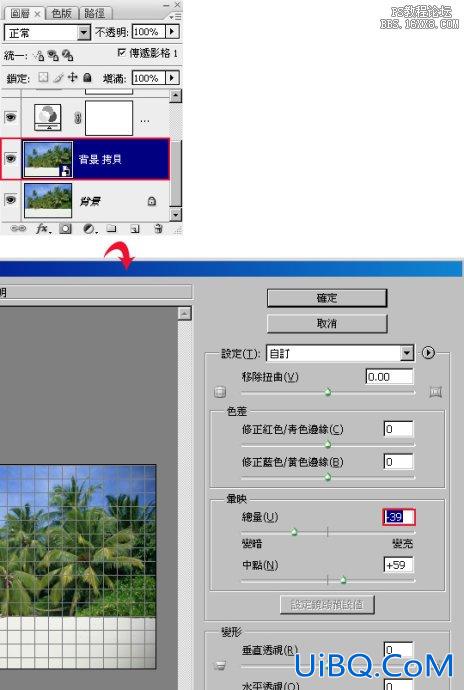Click the layers list scroll down arrow
The height and width of the screenshot is (690, 464).
(x=176, y=214)
